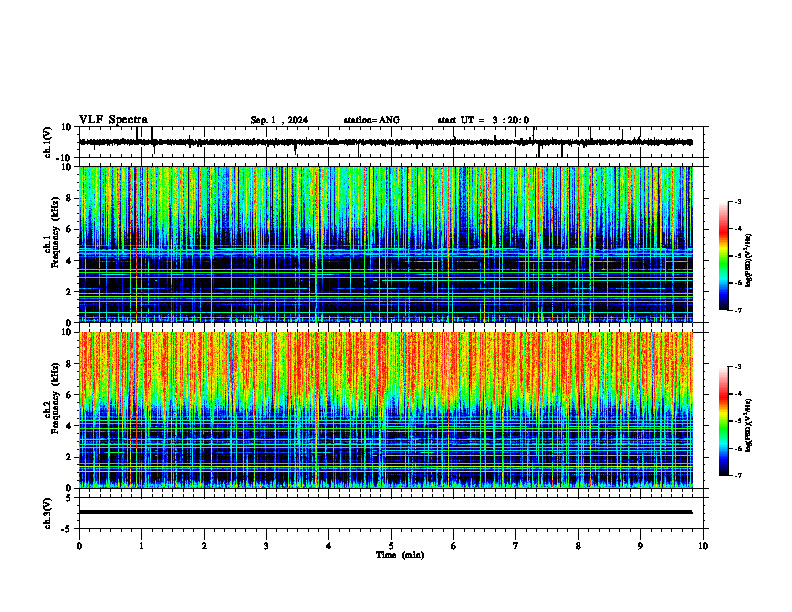Click inside the ch.1 voltage waveform panel
Screen dimensions: 792x612
[x=393, y=142]
